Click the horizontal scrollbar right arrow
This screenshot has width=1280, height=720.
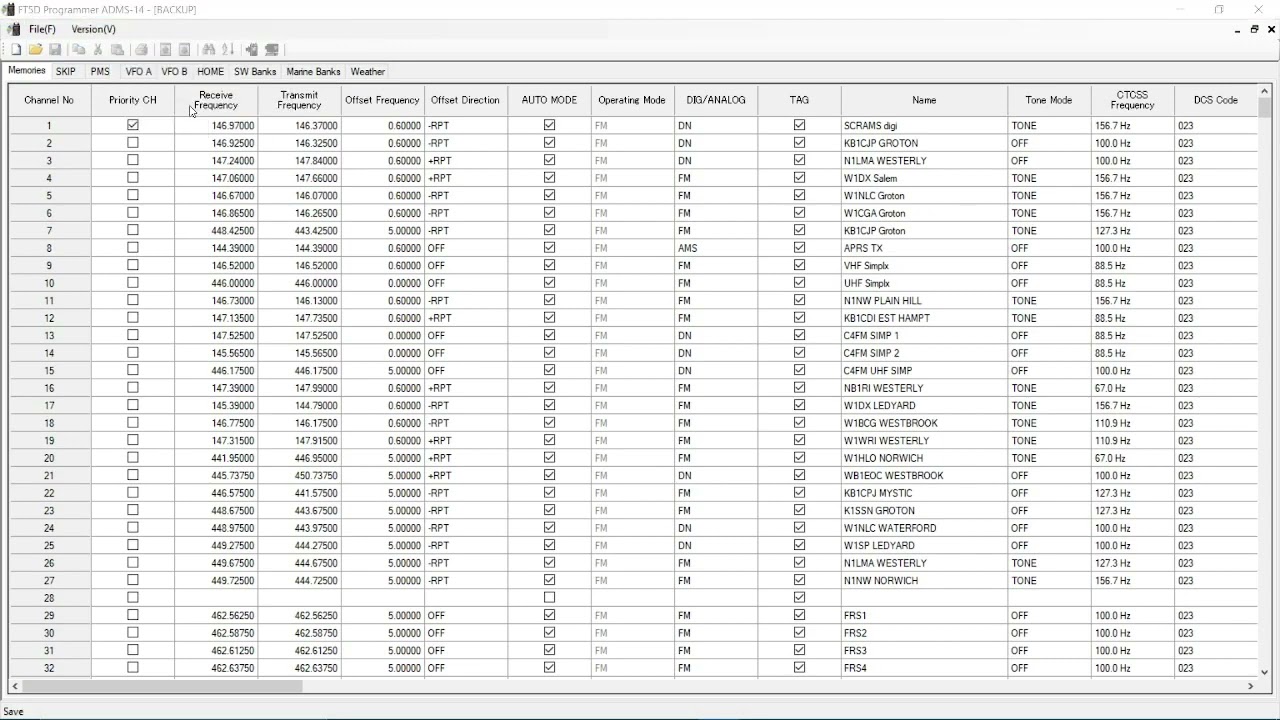[x=1250, y=686]
